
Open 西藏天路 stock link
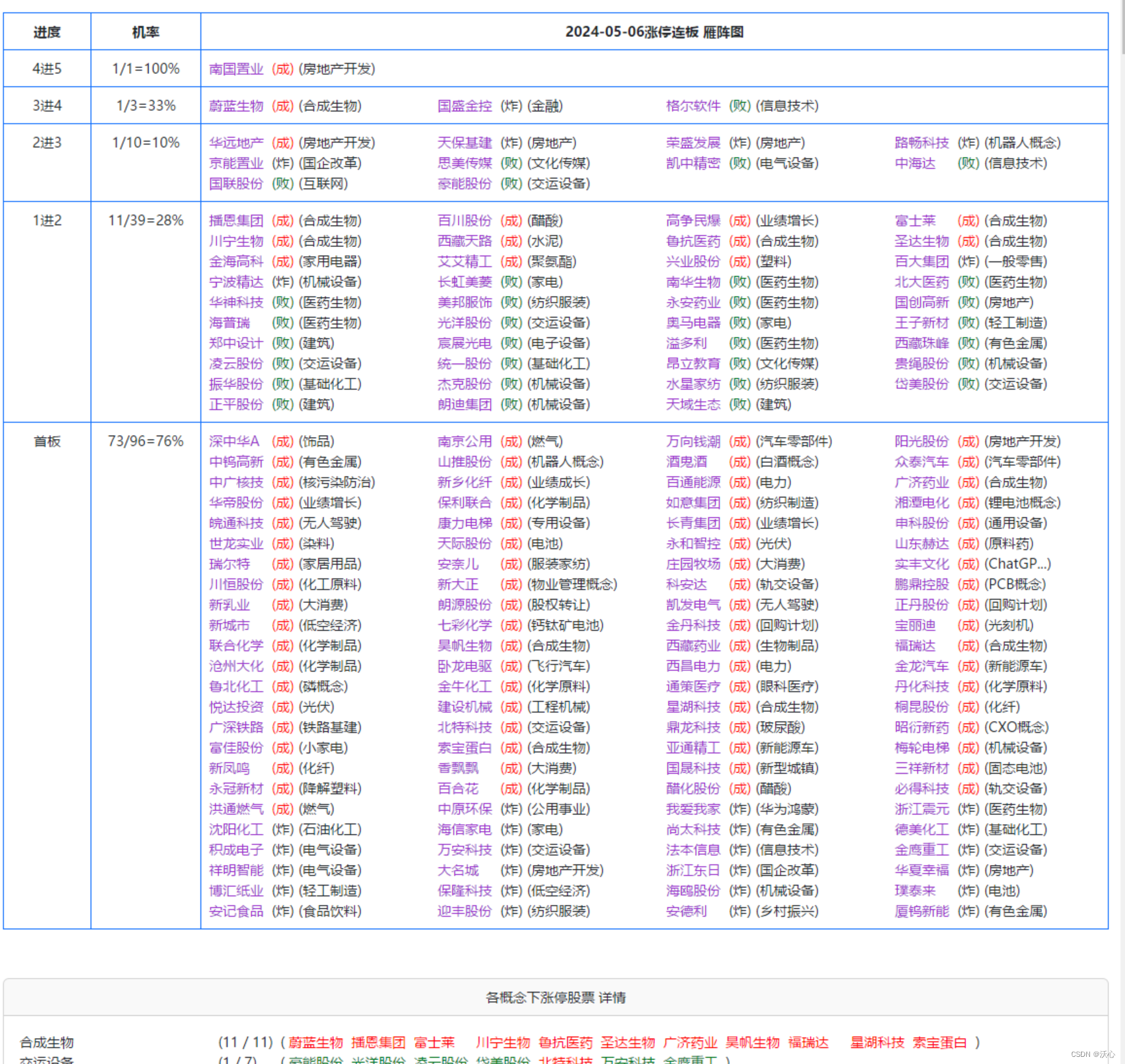pos(464,241)
